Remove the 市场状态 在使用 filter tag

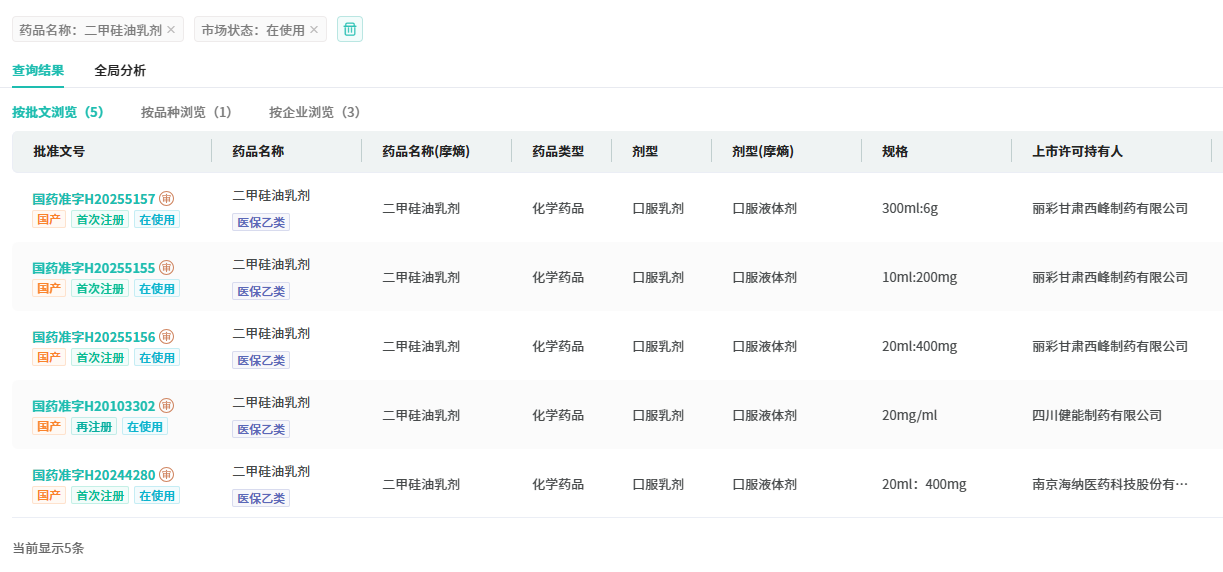point(314,30)
